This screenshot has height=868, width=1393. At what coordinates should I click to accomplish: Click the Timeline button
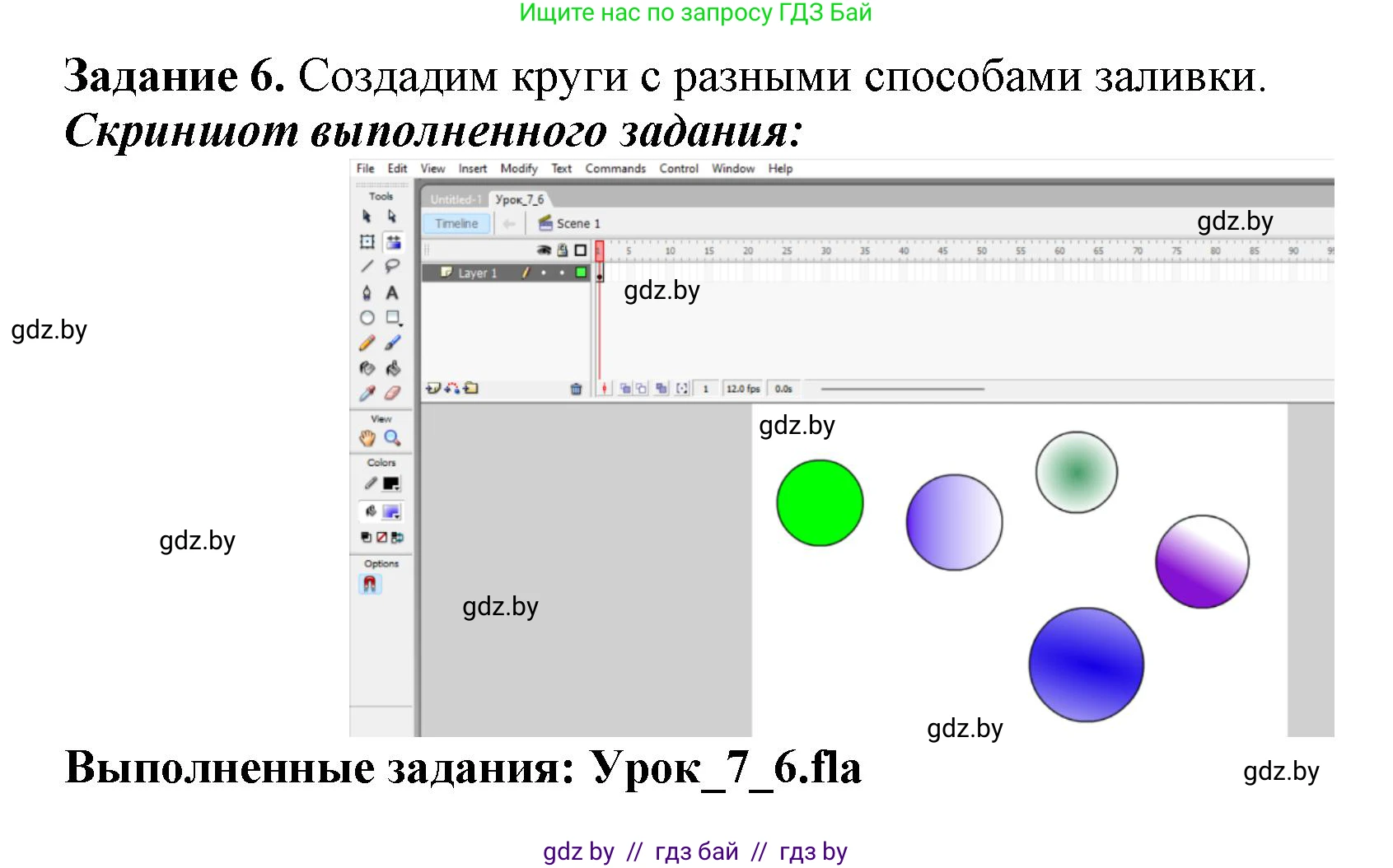tap(456, 223)
